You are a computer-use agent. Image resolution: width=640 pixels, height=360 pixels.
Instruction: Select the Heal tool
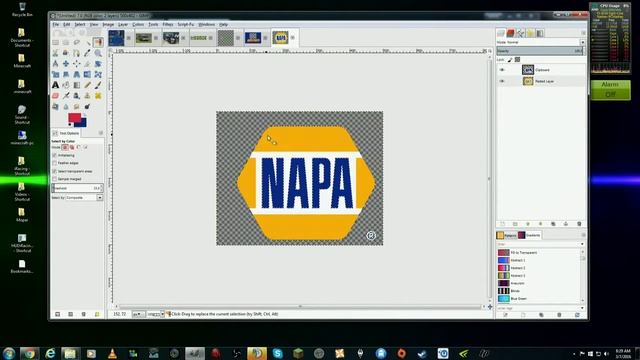[98, 96]
